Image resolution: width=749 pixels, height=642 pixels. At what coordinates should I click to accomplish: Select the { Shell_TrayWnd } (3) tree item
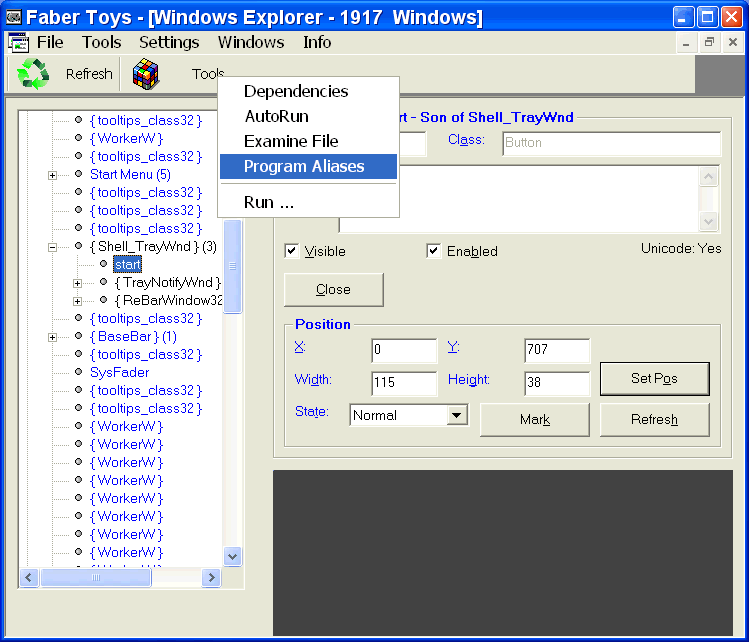pos(153,247)
